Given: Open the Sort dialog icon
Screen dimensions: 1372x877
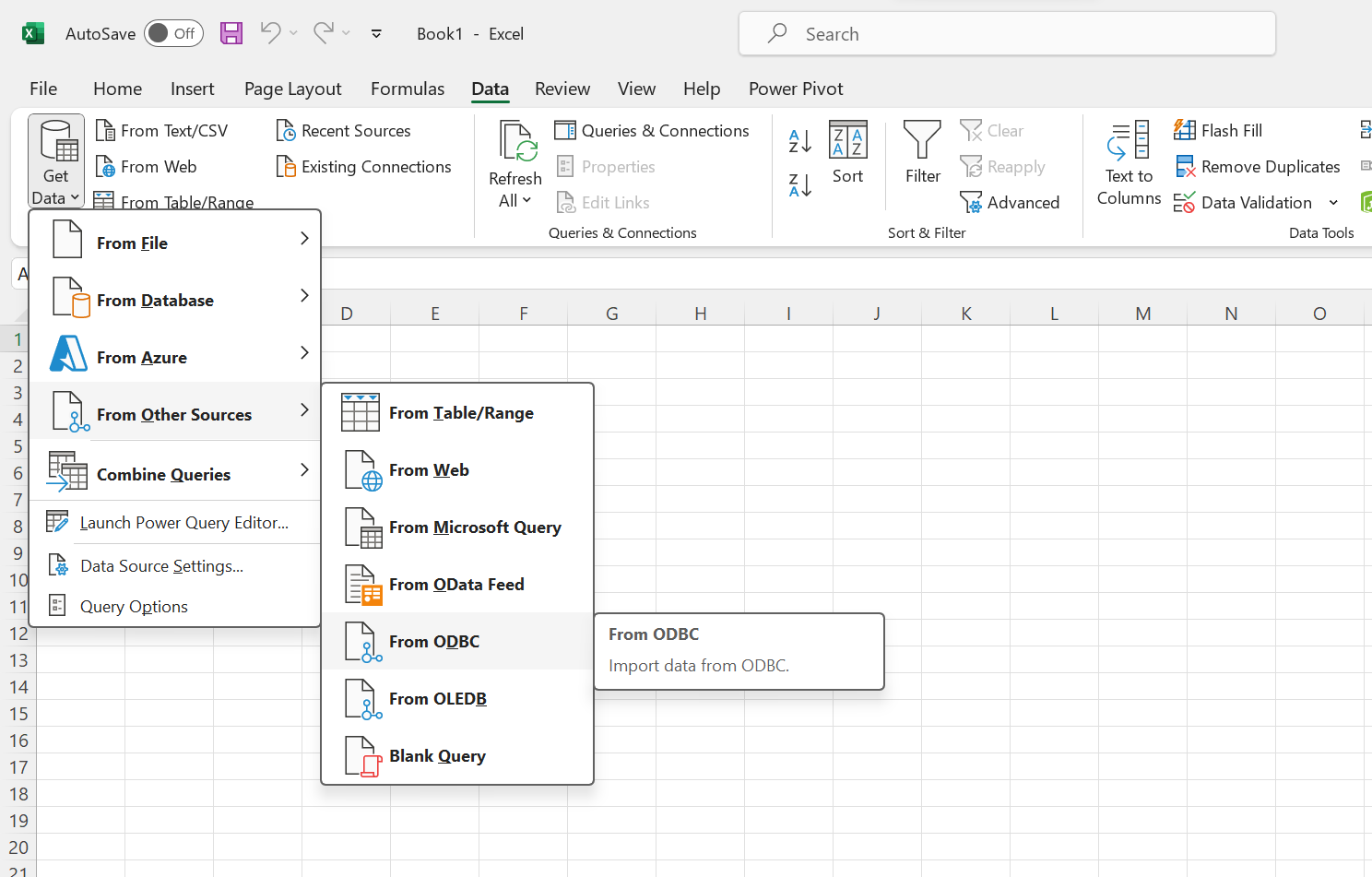Looking at the screenshot, I should pyautogui.click(x=847, y=152).
